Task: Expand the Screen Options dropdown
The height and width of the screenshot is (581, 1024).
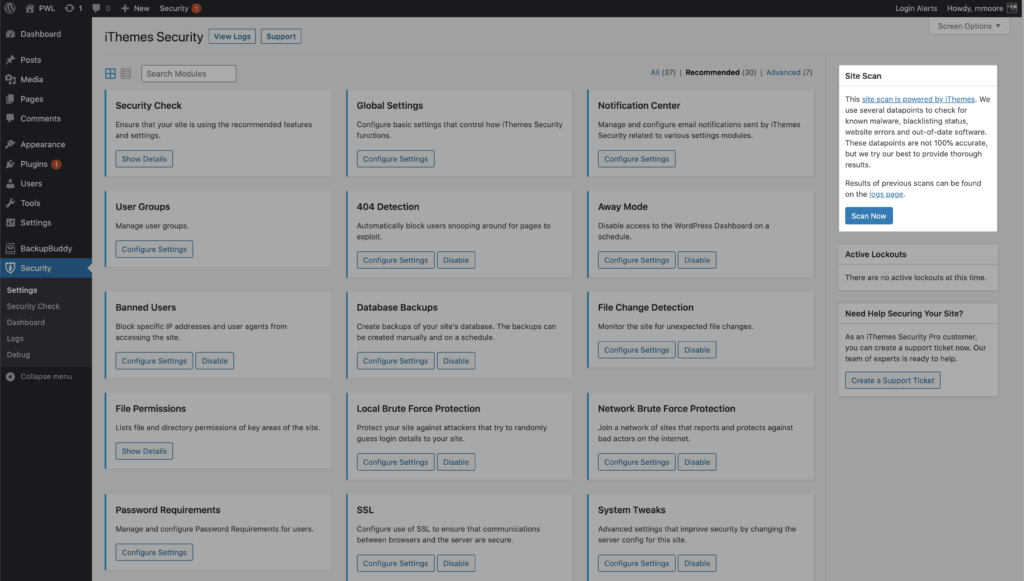Action: pyautogui.click(x=969, y=26)
